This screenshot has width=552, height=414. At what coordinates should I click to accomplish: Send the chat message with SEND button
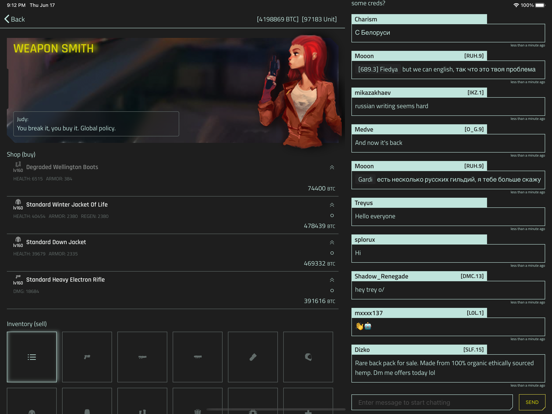532,402
